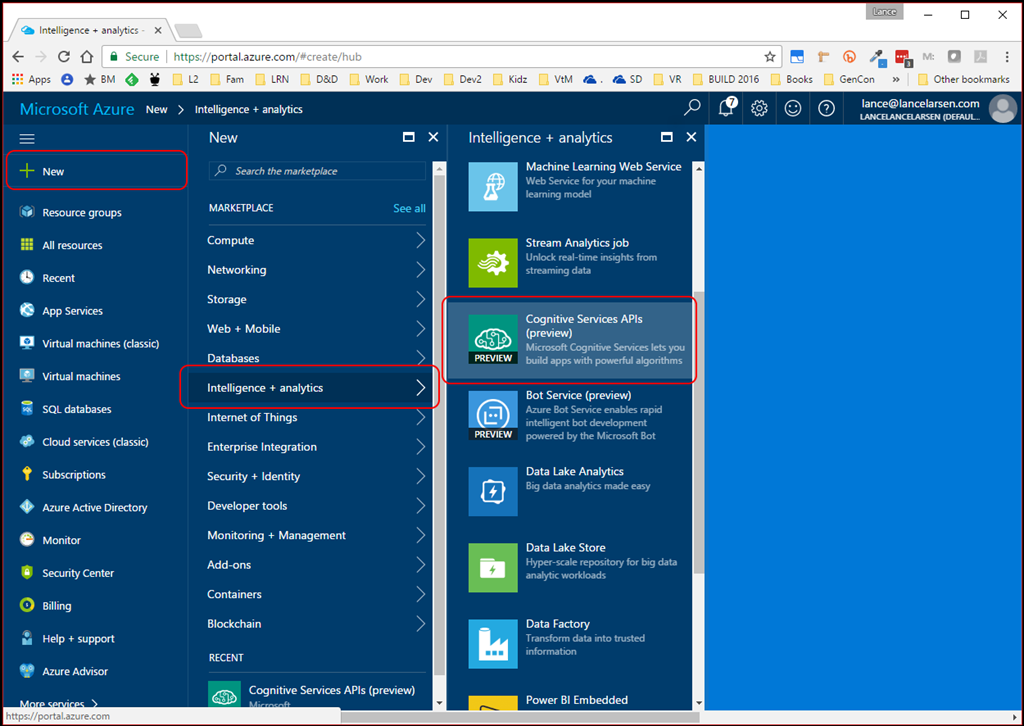Click the New button in sidebar
Screen dimensions: 1024x726
point(97,171)
